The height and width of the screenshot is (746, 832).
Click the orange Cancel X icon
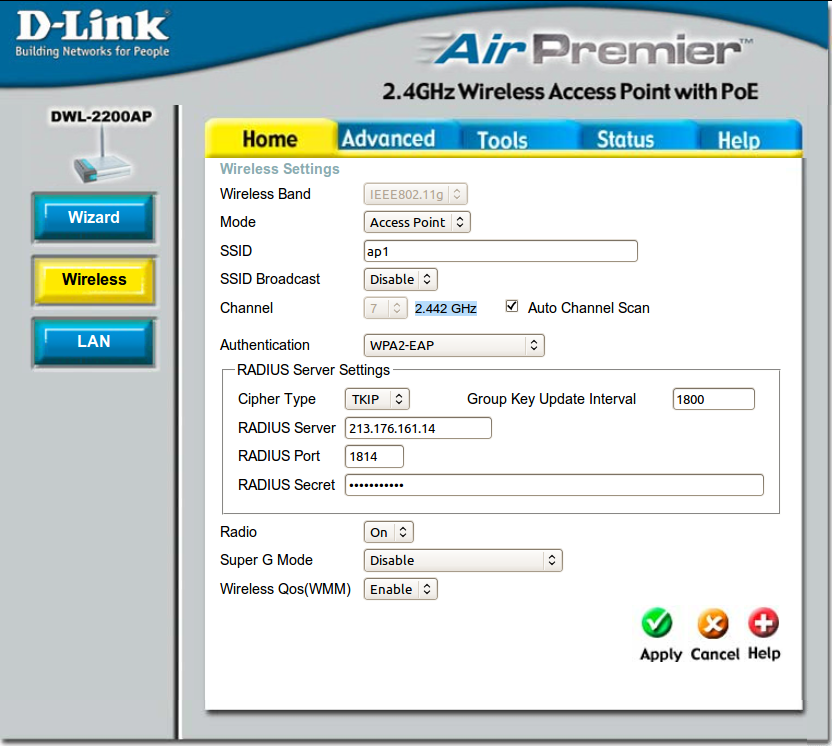click(x=713, y=624)
